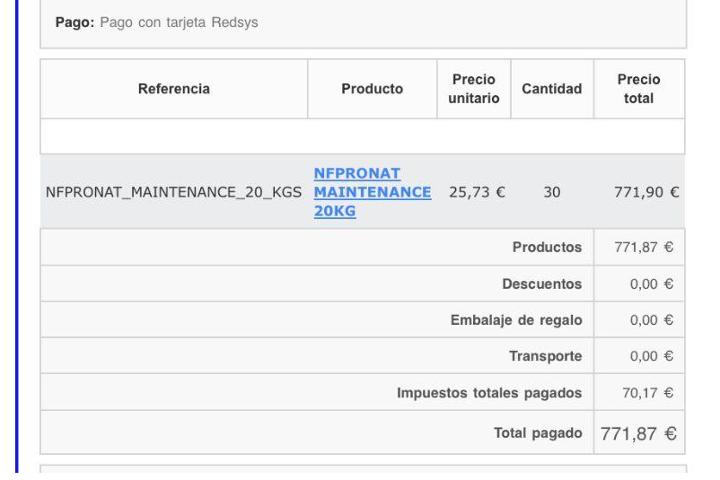This screenshot has height=480, width=720.
Task: Select the Descuentos row label
Action: tap(542, 284)
